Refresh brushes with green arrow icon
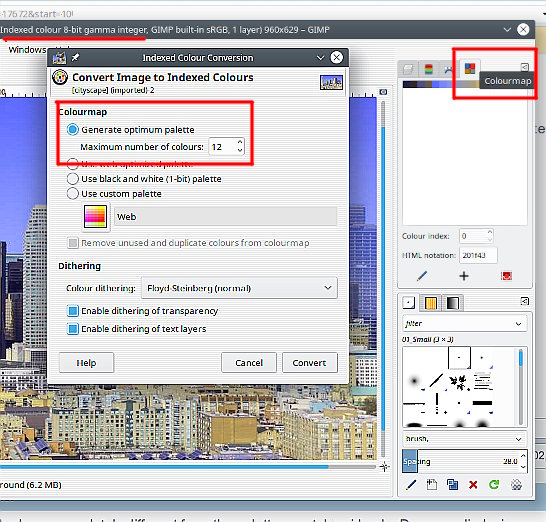546x522 pixels. [x=494, y=484]
